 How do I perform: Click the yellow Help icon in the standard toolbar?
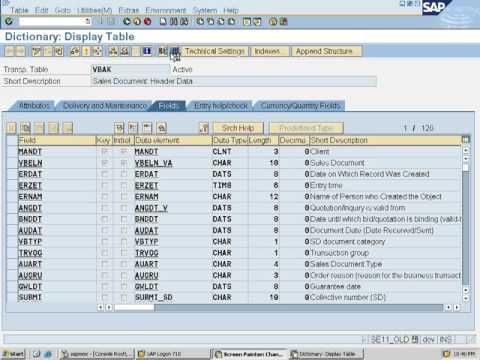(273, 22)
